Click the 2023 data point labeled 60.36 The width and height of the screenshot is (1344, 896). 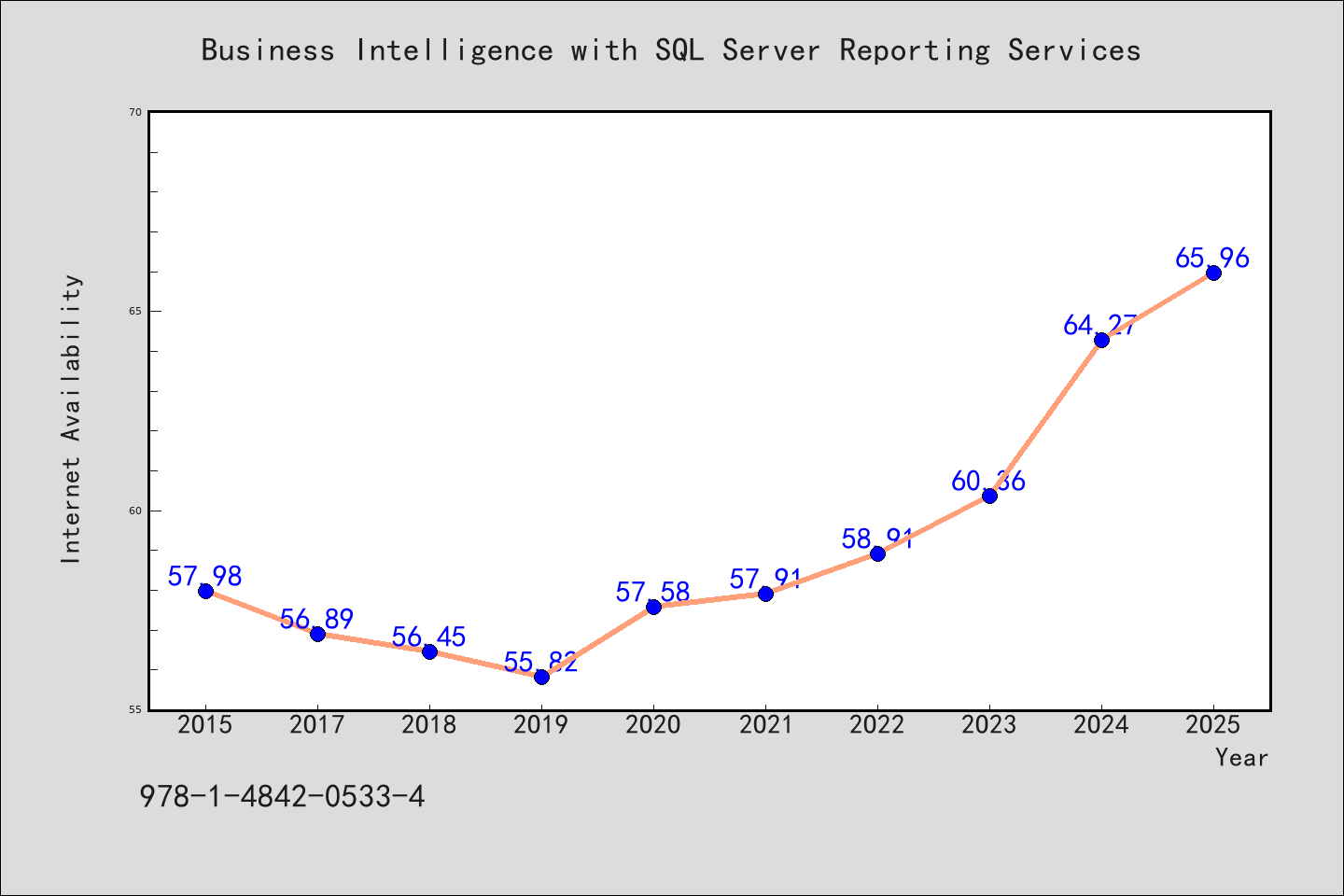point(989,496)
